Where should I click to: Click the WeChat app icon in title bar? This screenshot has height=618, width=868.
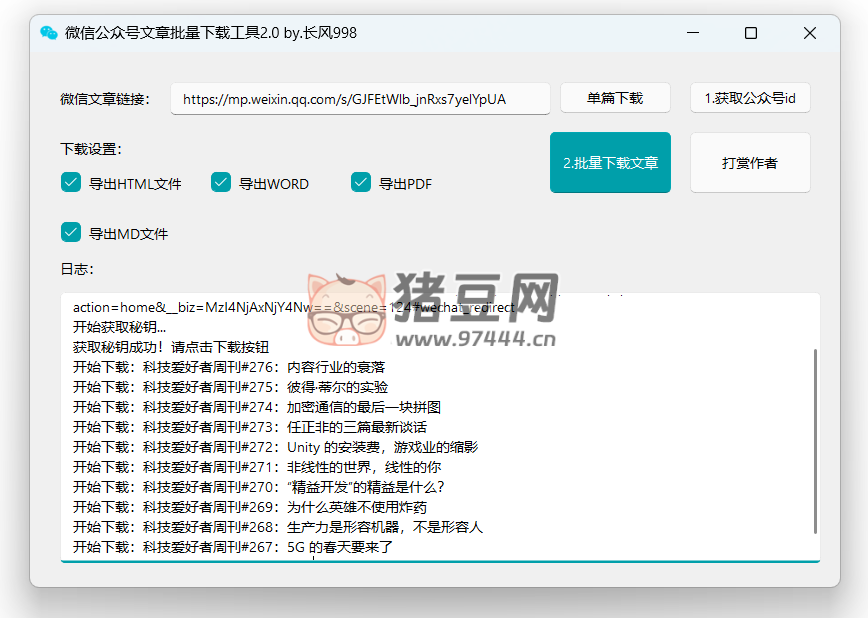coord(48,33)
